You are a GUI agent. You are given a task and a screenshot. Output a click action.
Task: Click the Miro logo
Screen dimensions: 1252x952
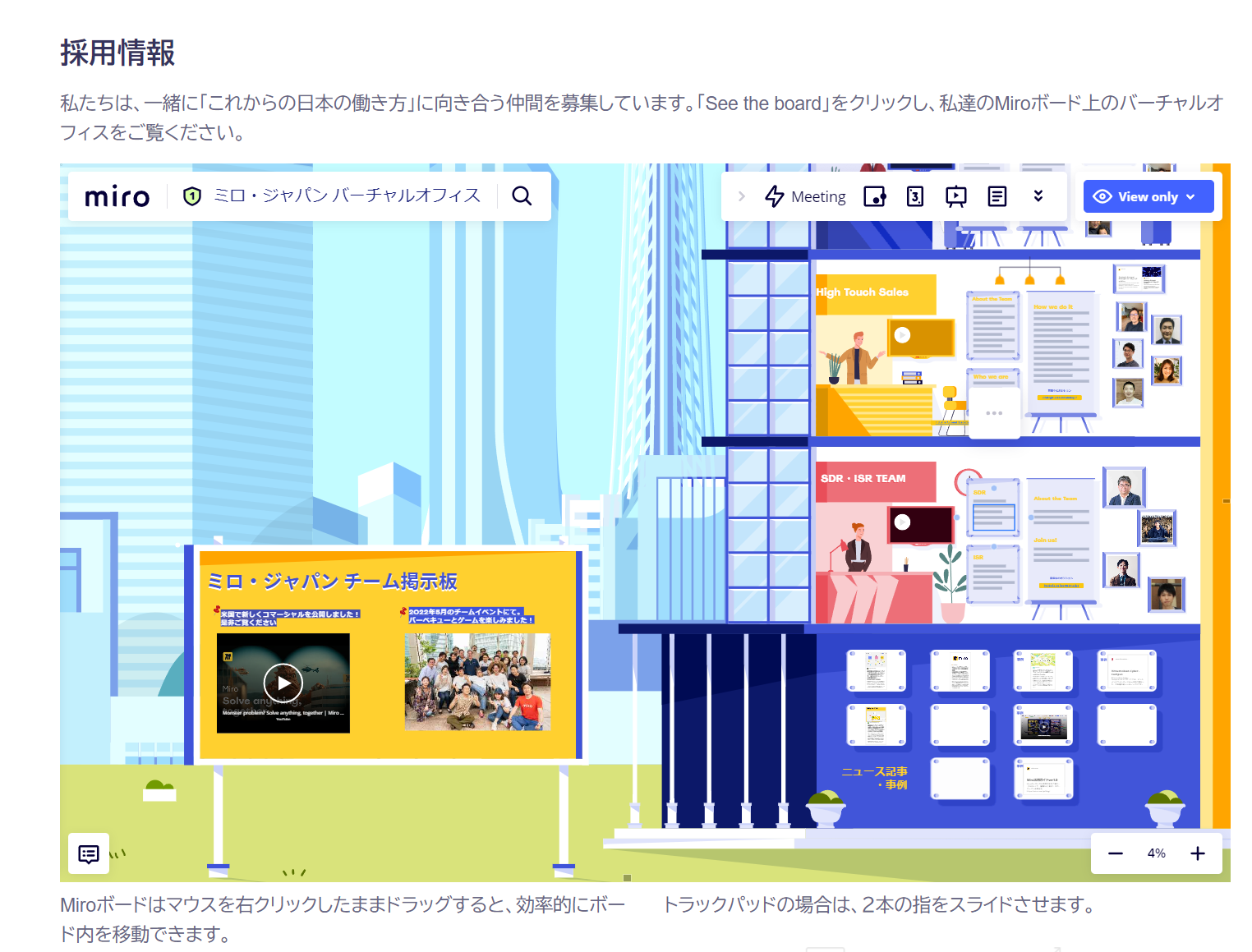pyautogui.click(x=117, y=197)
